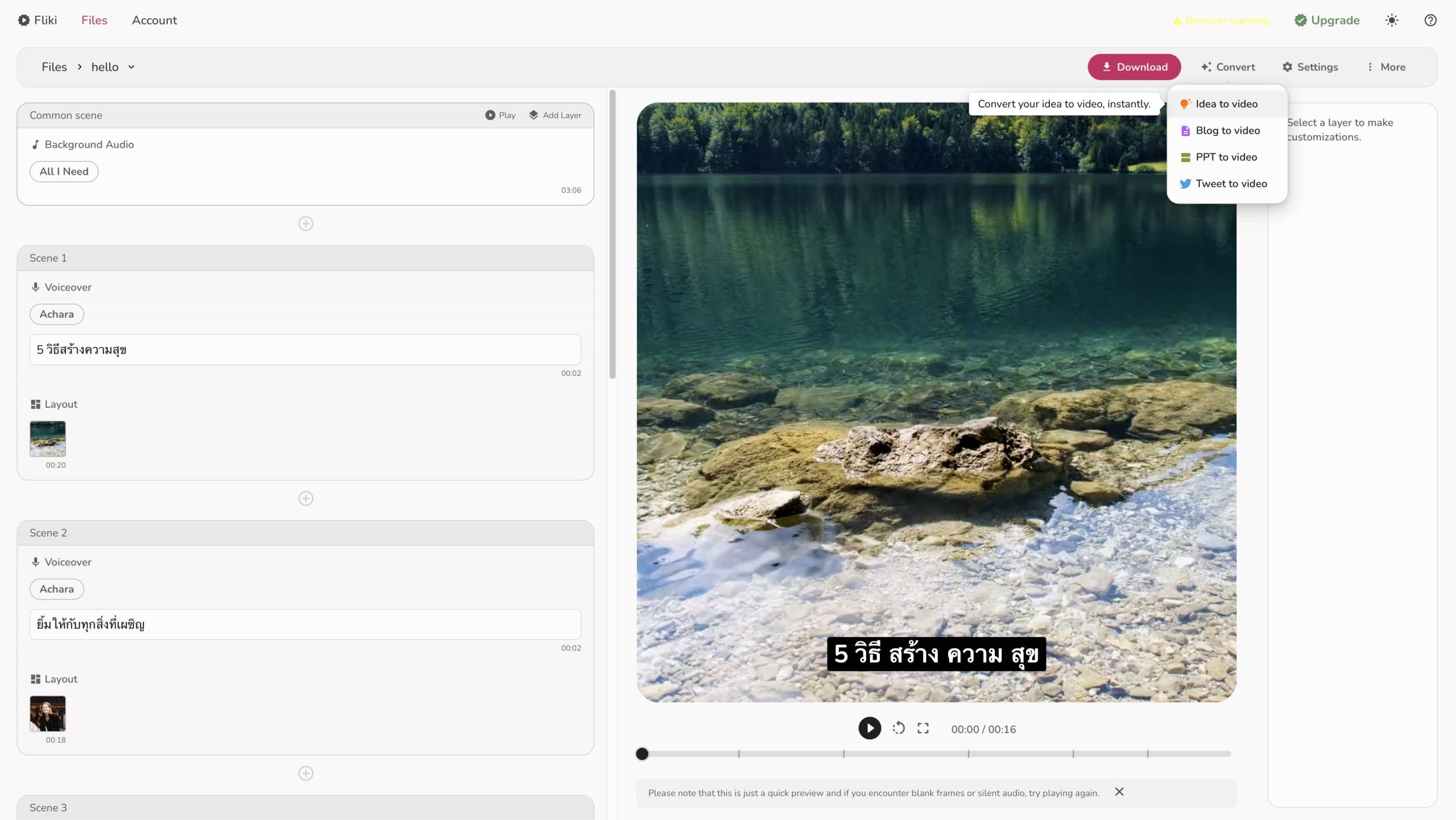Enter fullscreen preview mode

[x=923, y=728]
